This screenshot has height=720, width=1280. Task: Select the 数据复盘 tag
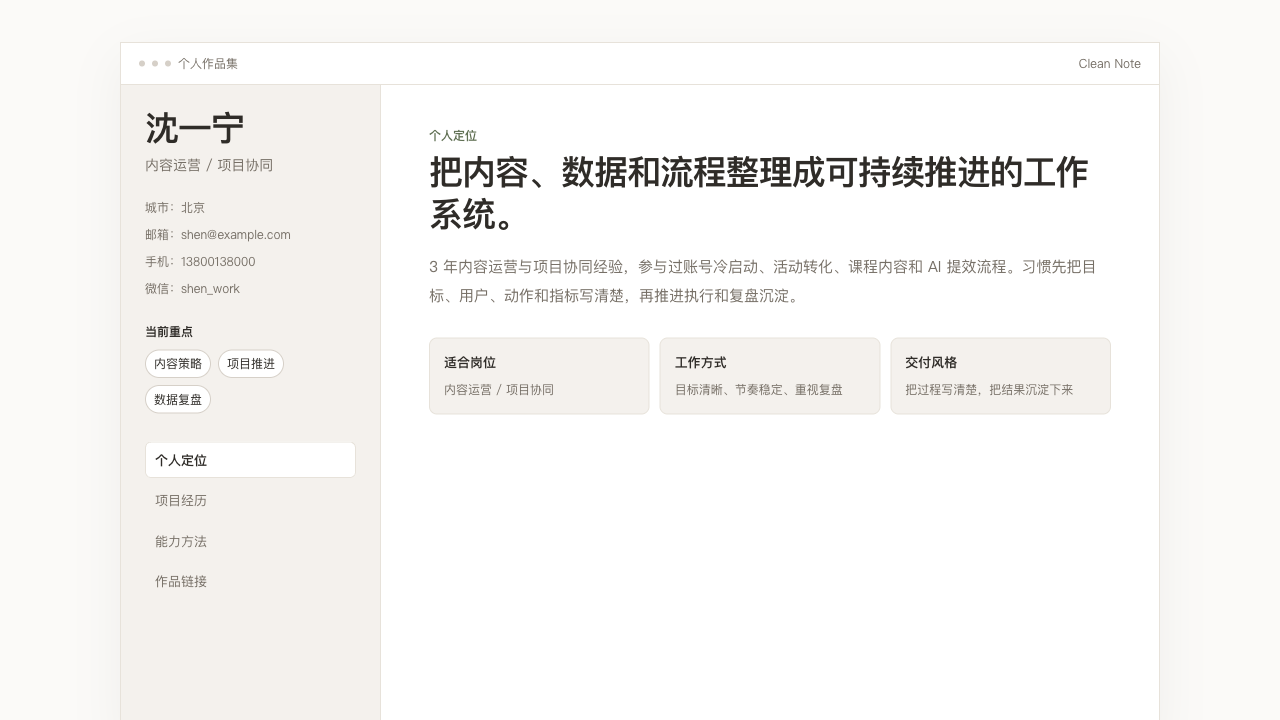pos(178,399)
